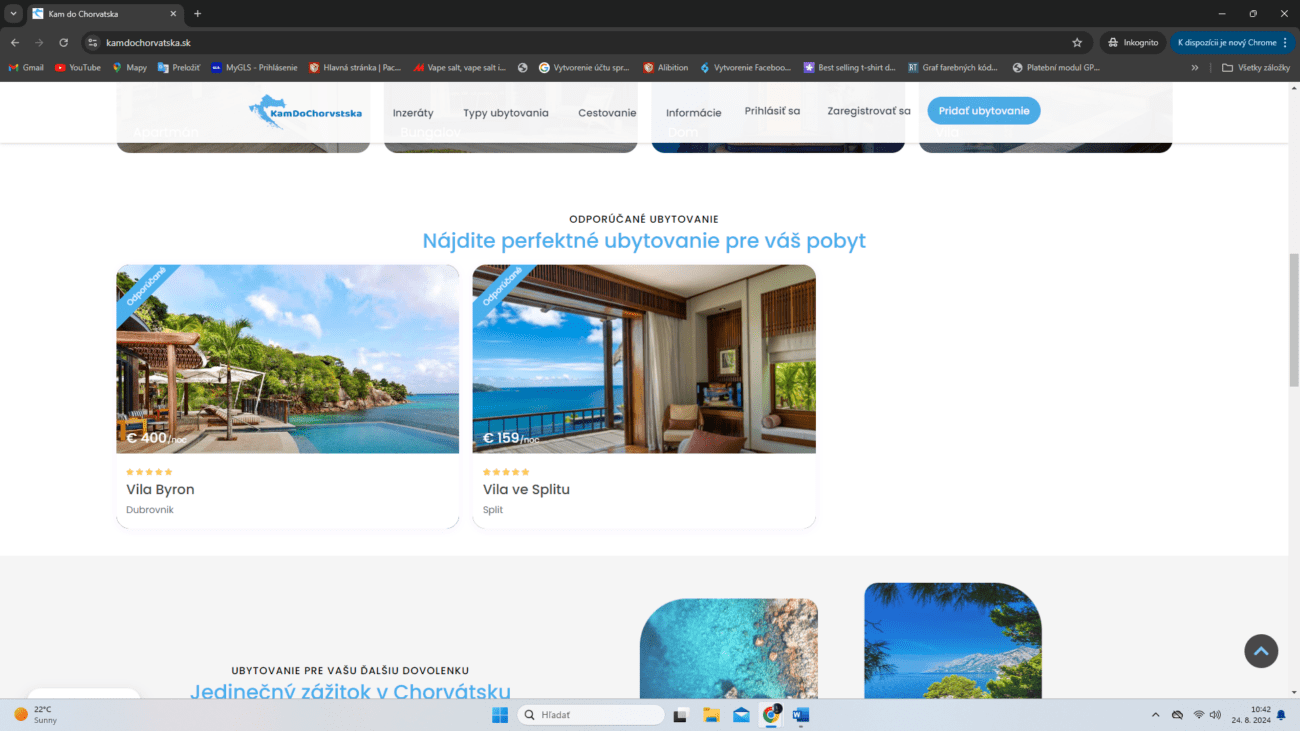Open the Alibition bookmark

click(x=665, y=68)
